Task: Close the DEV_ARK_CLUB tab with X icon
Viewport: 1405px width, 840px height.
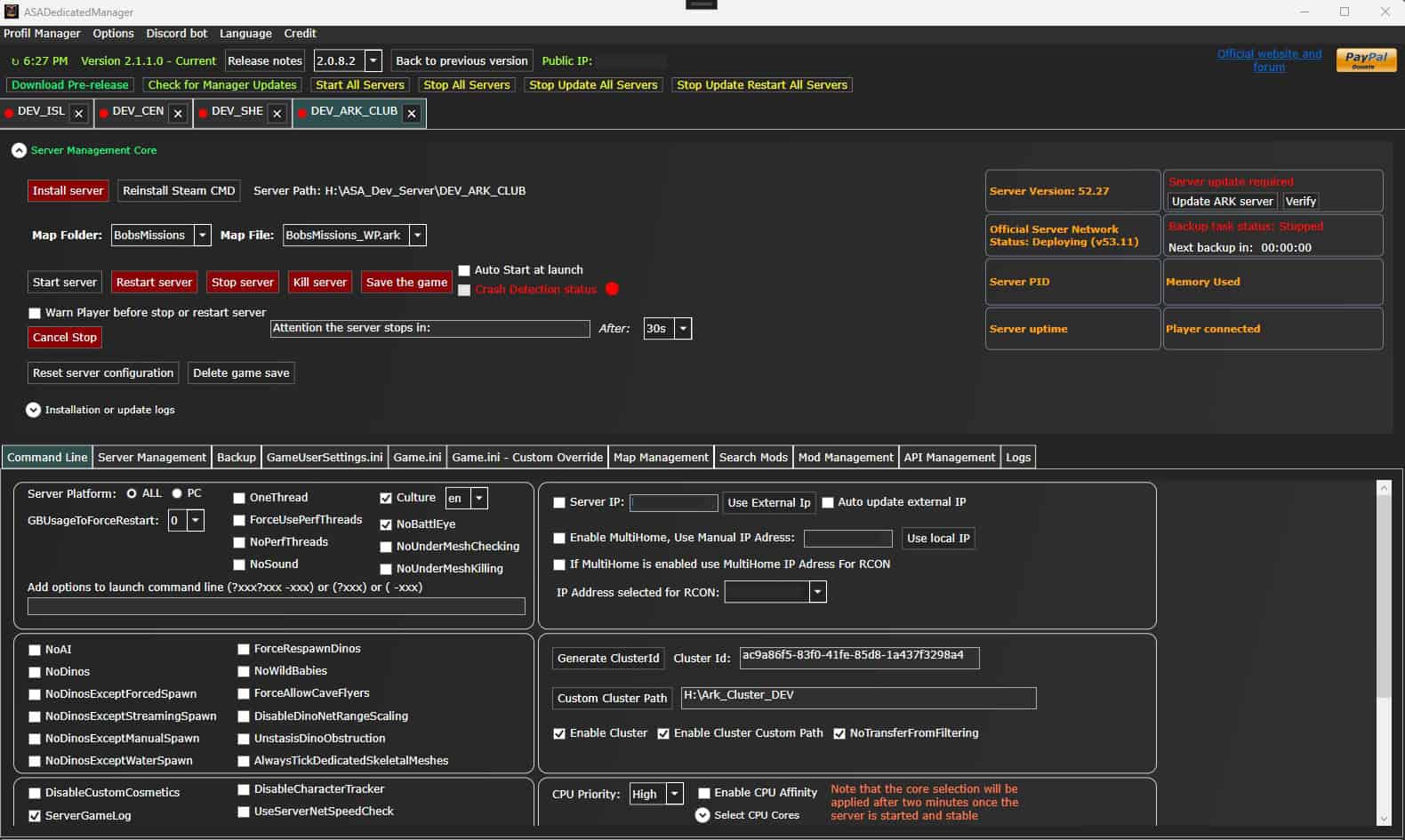Action: click(x=412, y=114)
